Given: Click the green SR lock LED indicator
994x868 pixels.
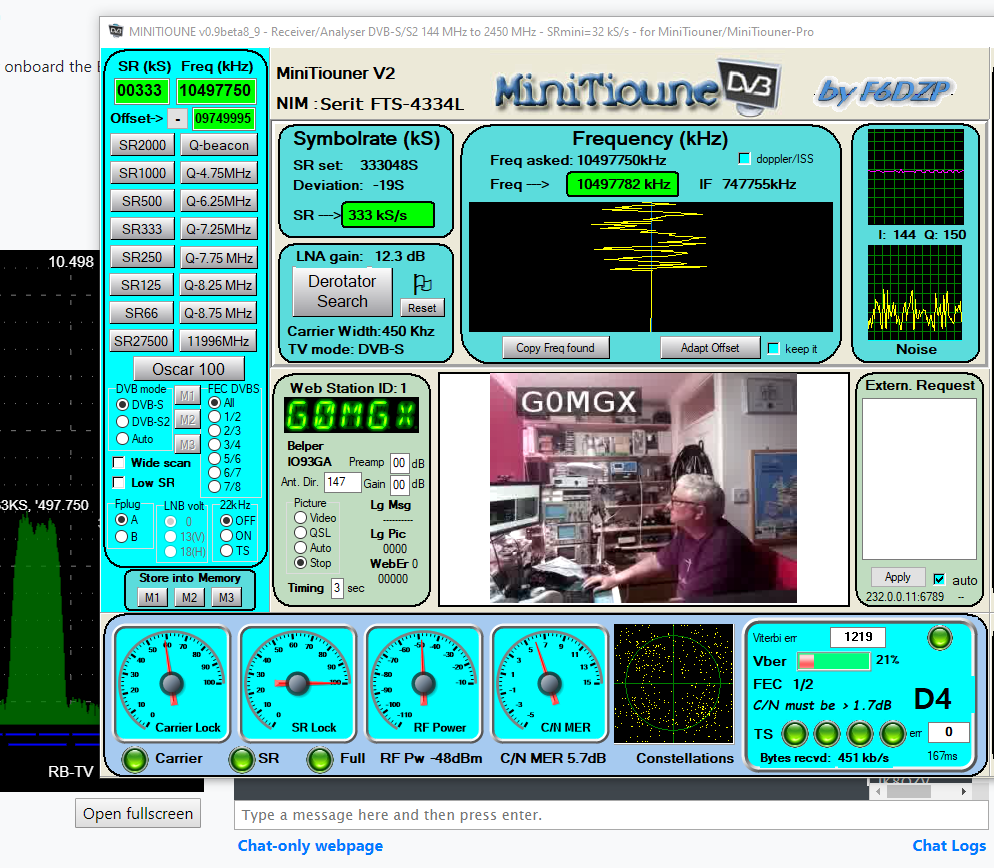Looking at the screenshot, I should (242, 759).
